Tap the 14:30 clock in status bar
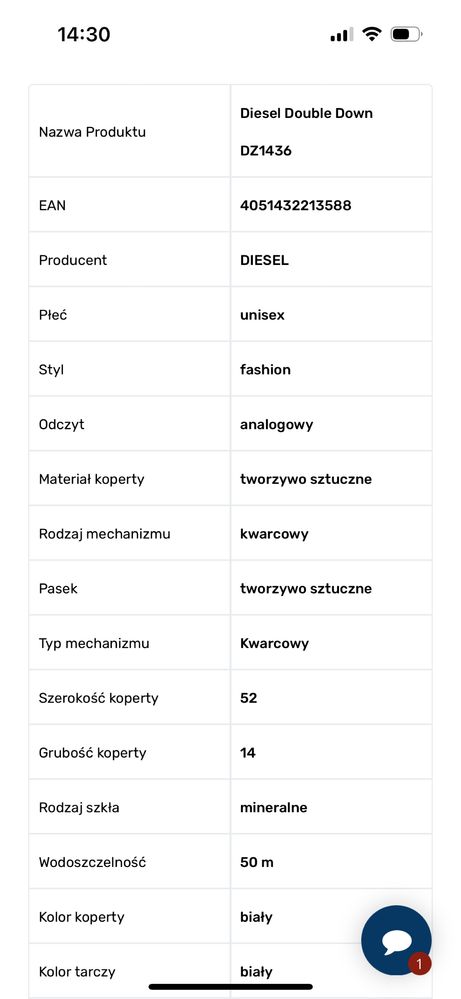 coord(84,34)
